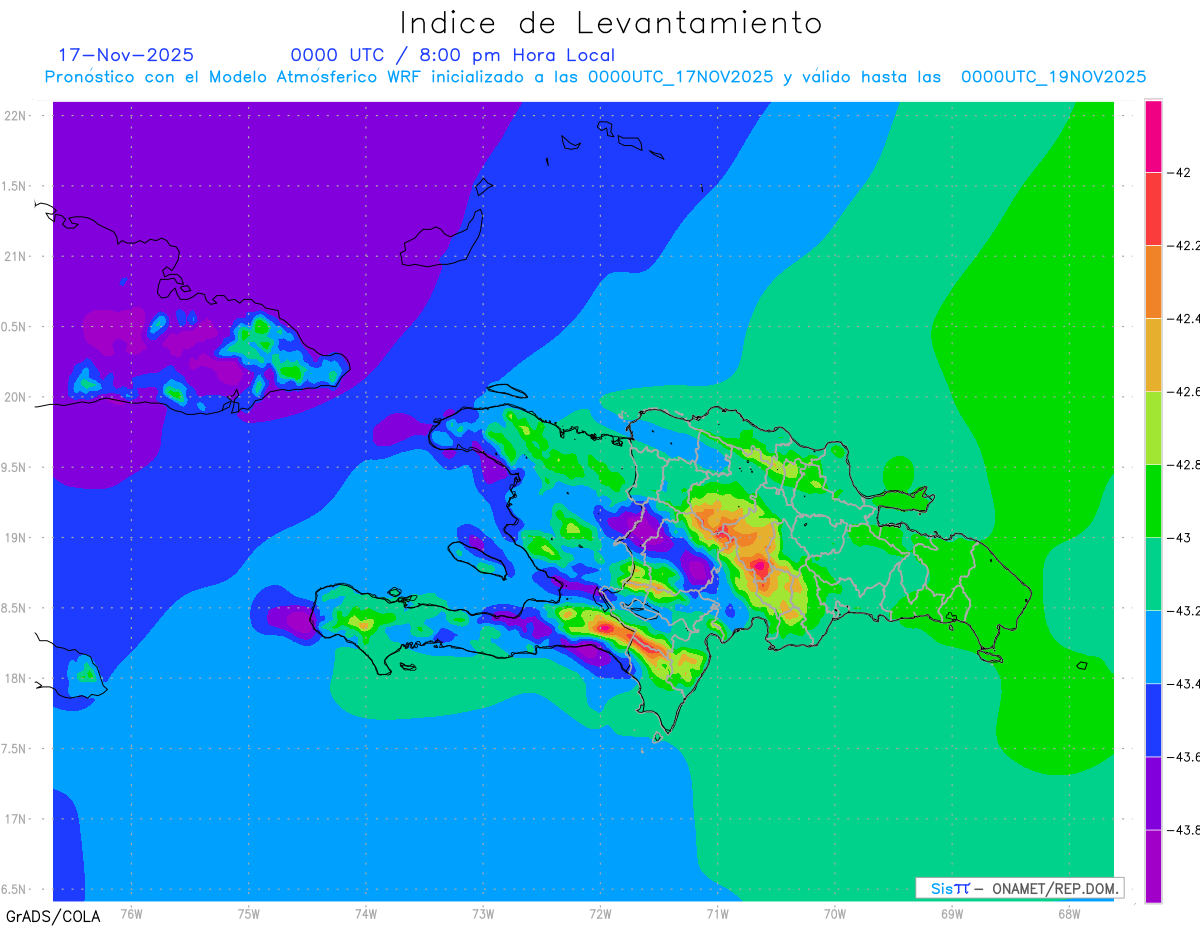Viewport: 1200px width, 927px height.
Task: Pick the teal-green swatch between -43 and -43.2
Action: pyautogui.click(x=1153, y=573)
